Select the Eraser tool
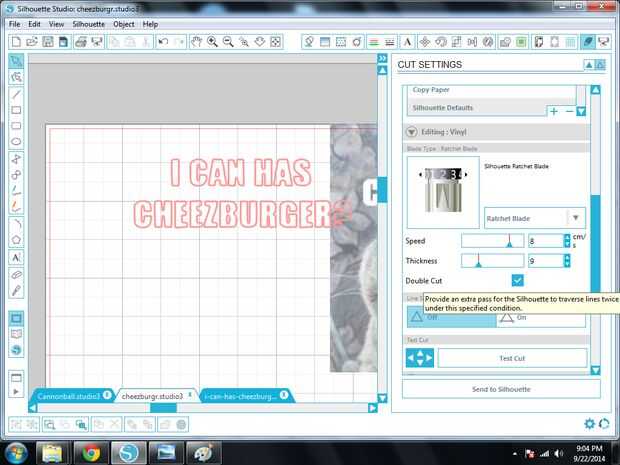The height and width of the screenshot is (465, 620). pos(16,274)
